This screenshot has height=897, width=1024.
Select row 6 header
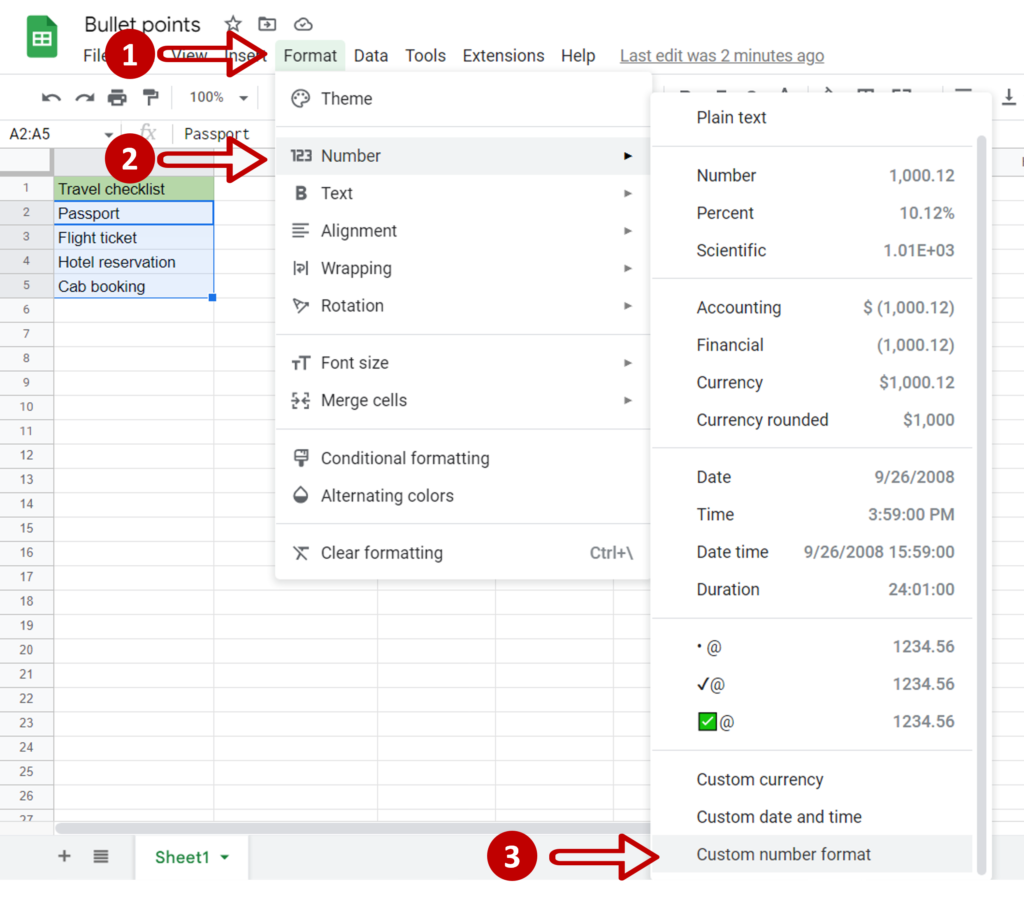(26, 309)
